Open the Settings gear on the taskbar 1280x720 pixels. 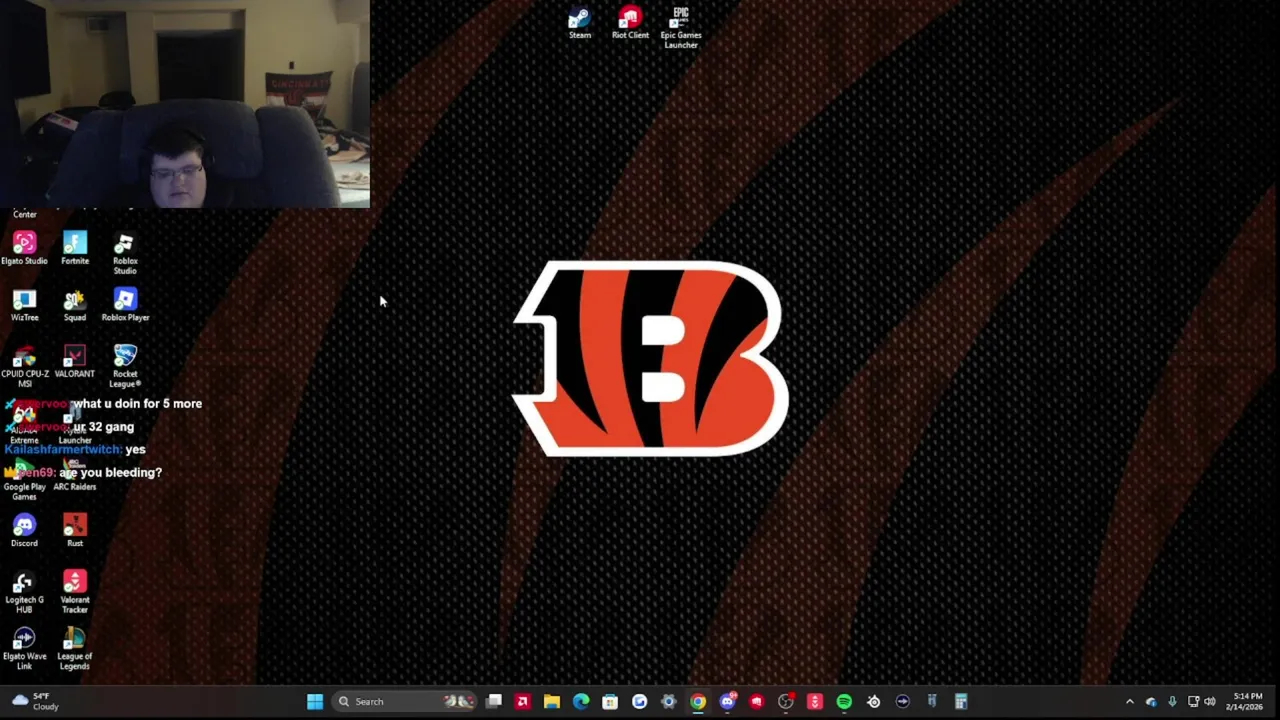click(x=669, y=701)
